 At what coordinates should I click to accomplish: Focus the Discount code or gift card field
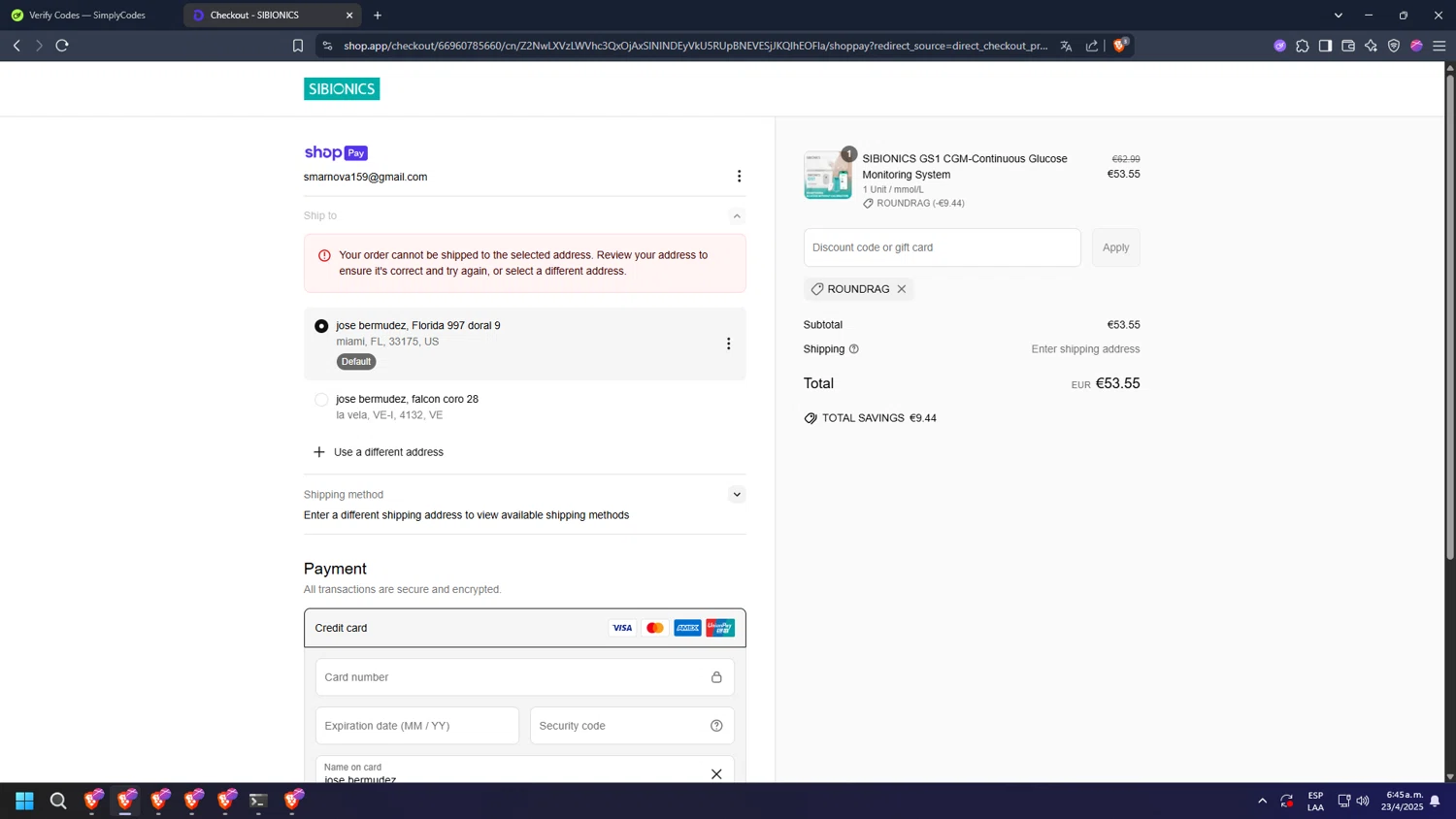point(942,247)
